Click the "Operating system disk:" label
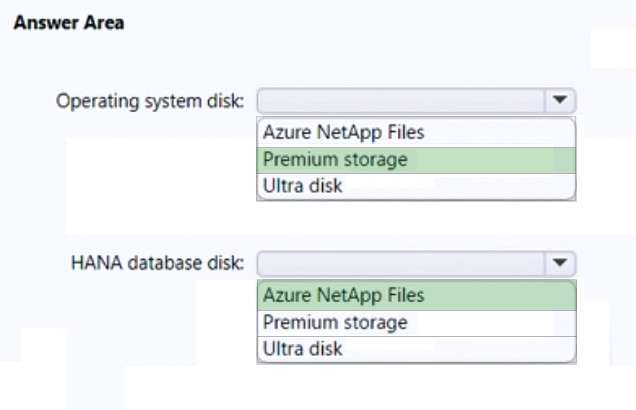Image resolution: width=636 pixels, height=410 pixels. (152, 101)
